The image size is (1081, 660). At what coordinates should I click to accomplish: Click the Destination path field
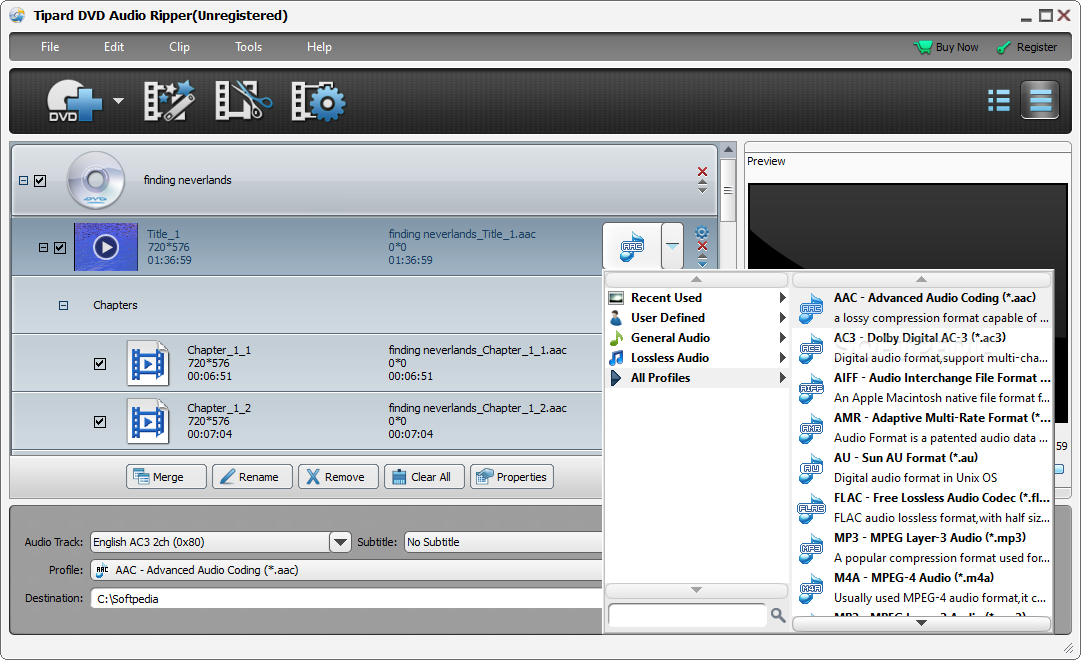tap(347, 599)
